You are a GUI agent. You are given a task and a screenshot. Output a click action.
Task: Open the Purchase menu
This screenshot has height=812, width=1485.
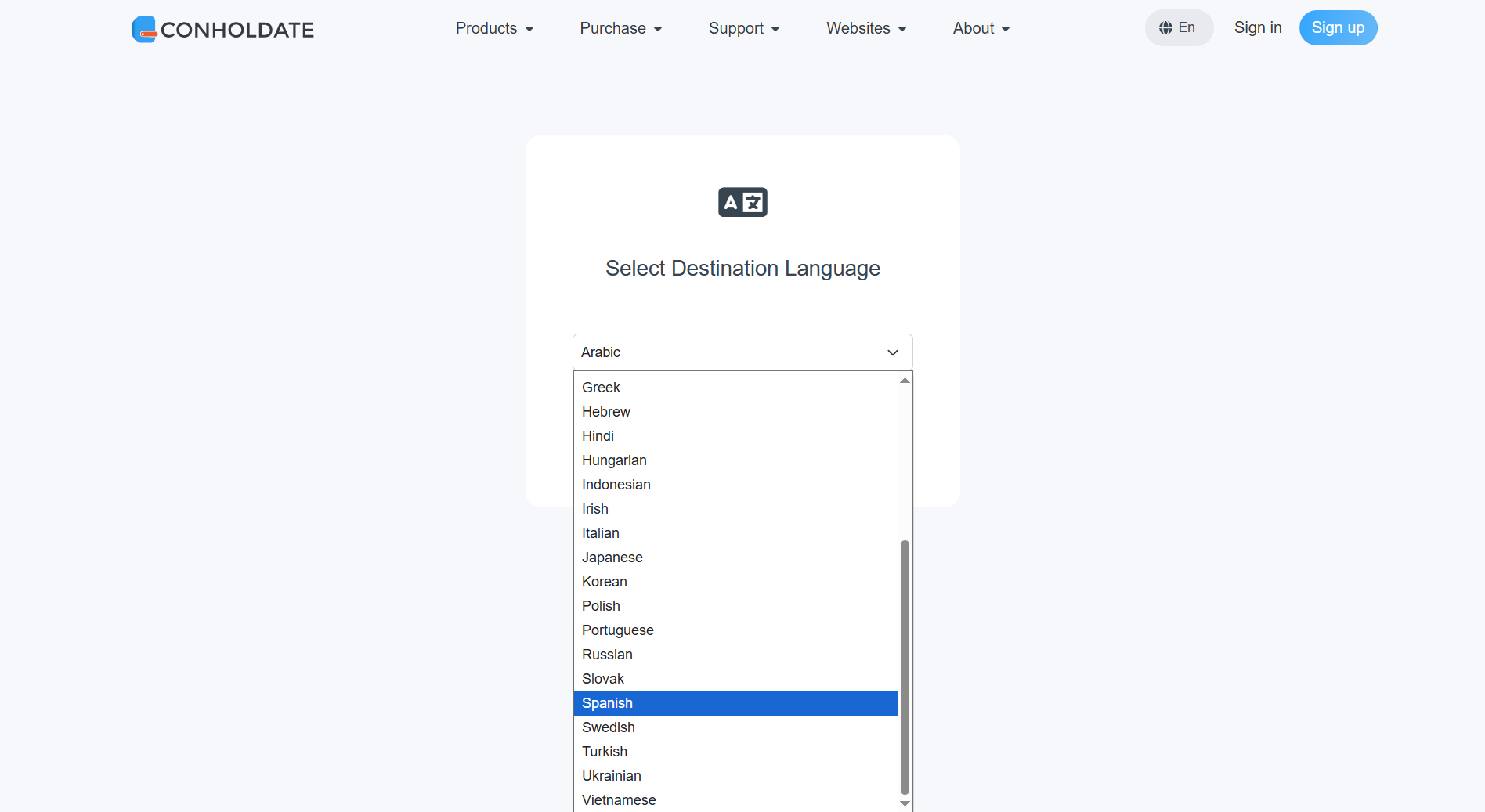621,28
